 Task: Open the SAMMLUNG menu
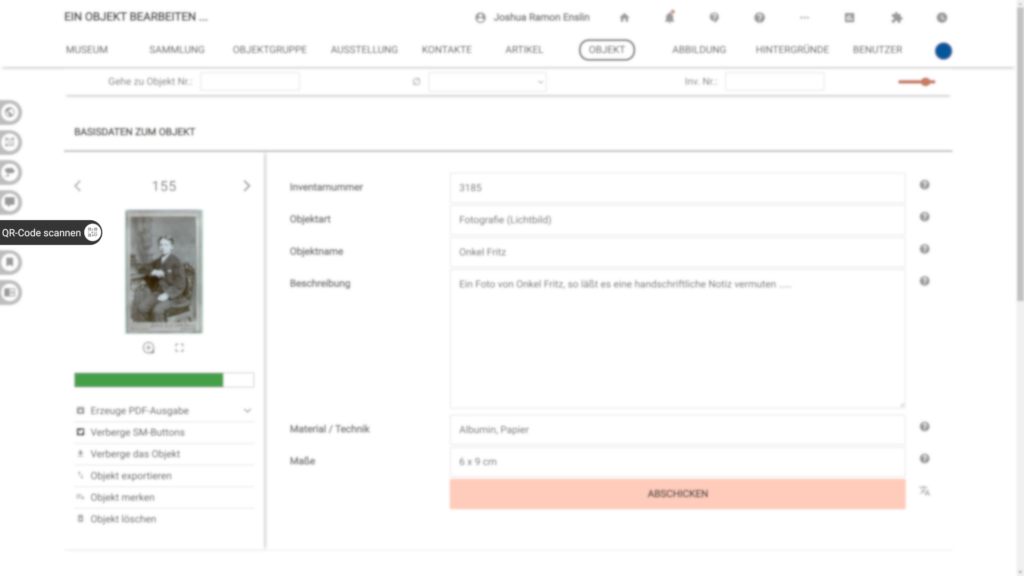177,50
